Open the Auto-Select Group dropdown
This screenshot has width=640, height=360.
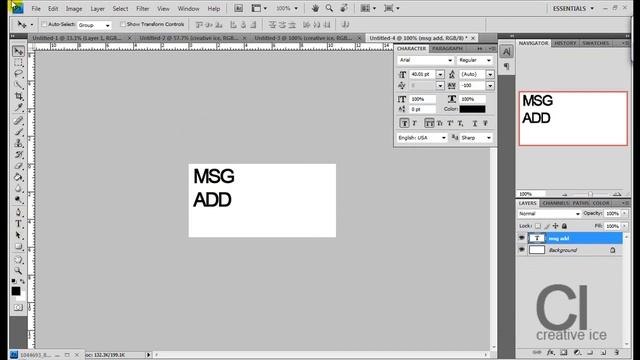point(94,25)
